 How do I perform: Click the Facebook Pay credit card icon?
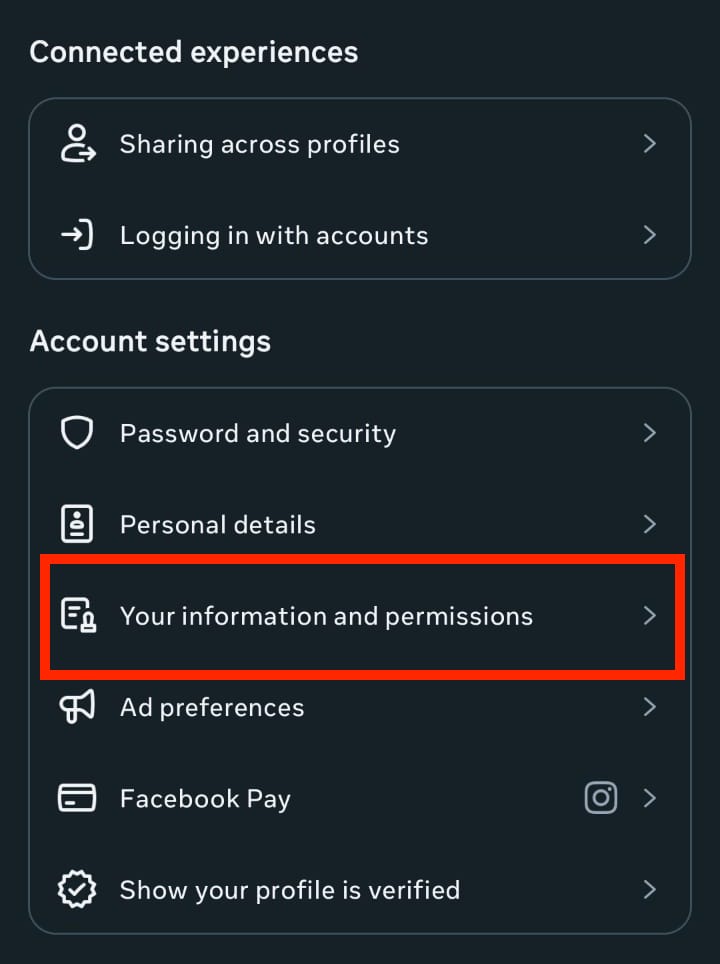[77, 798]
